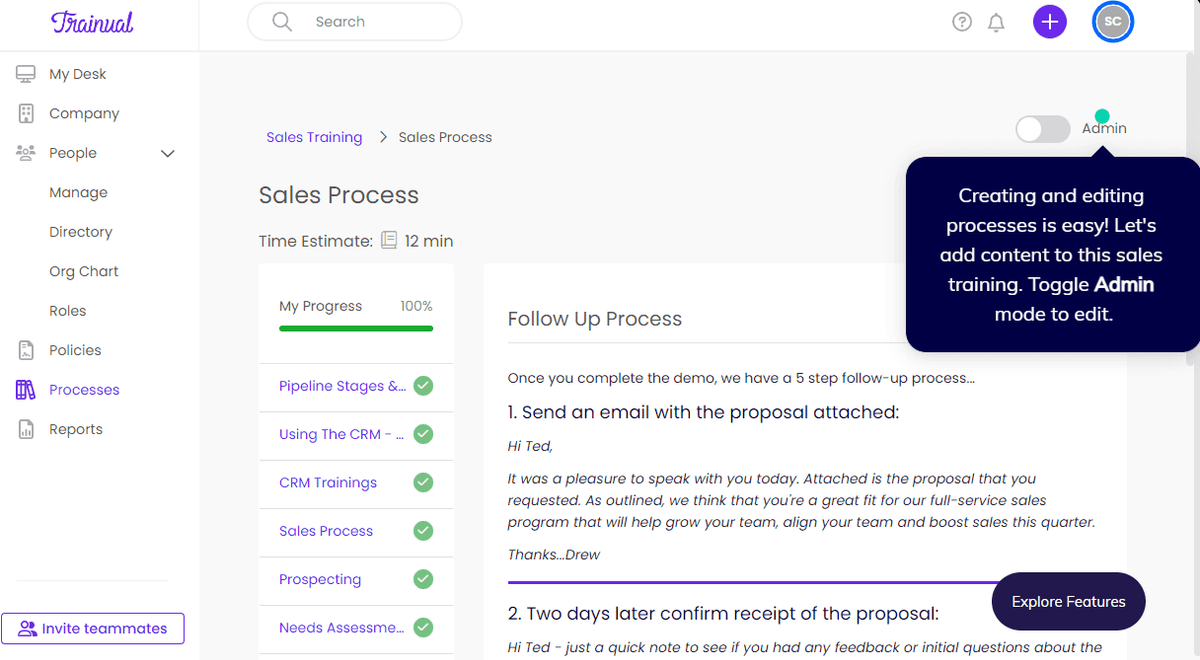Screen dimensions: 1200x660
Task: Click the search magnifier icon
Action: tap(282, 22)
